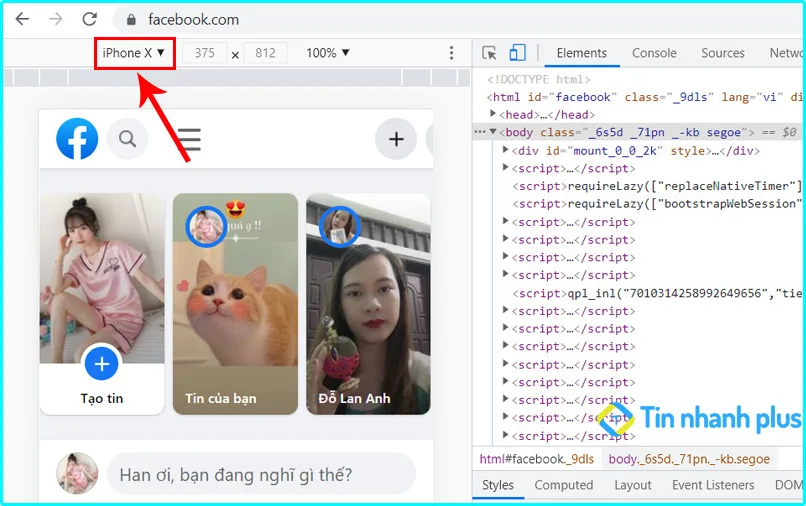Click the html#facebook._9dls breadcrumb
The image size is (806, 506).
tap(536, 459)
